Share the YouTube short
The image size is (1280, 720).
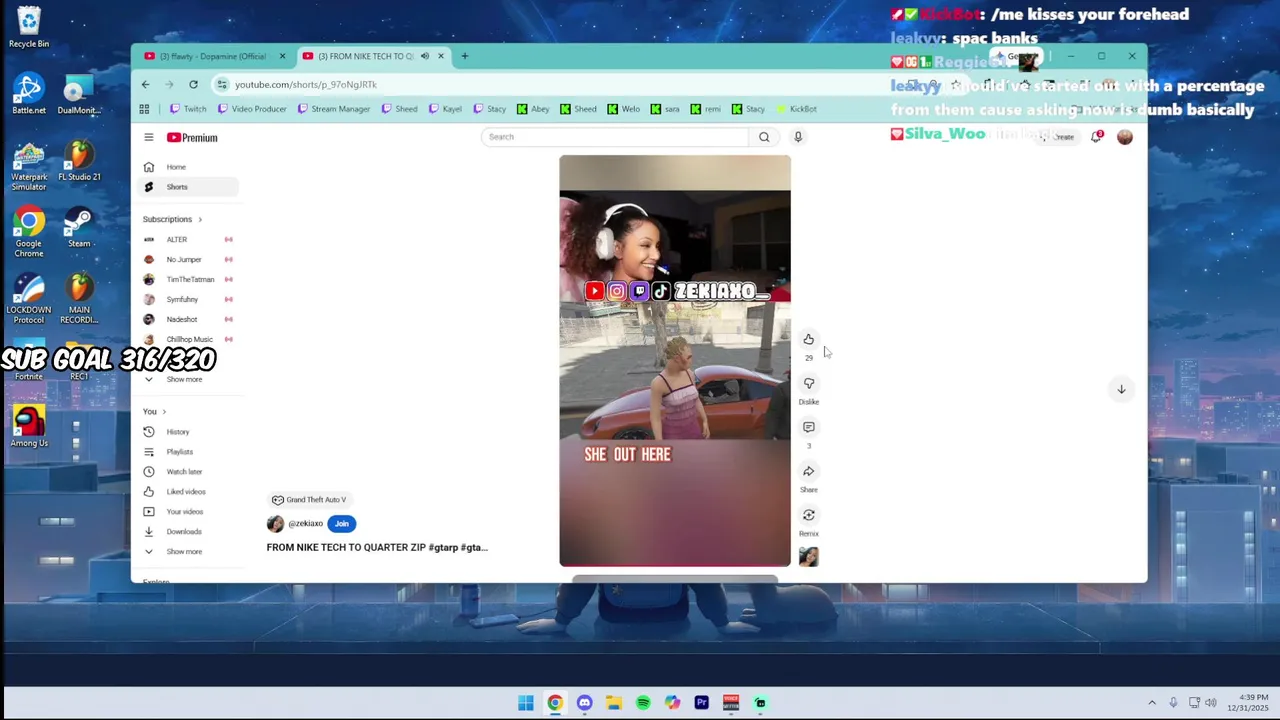tap(808, 471)
